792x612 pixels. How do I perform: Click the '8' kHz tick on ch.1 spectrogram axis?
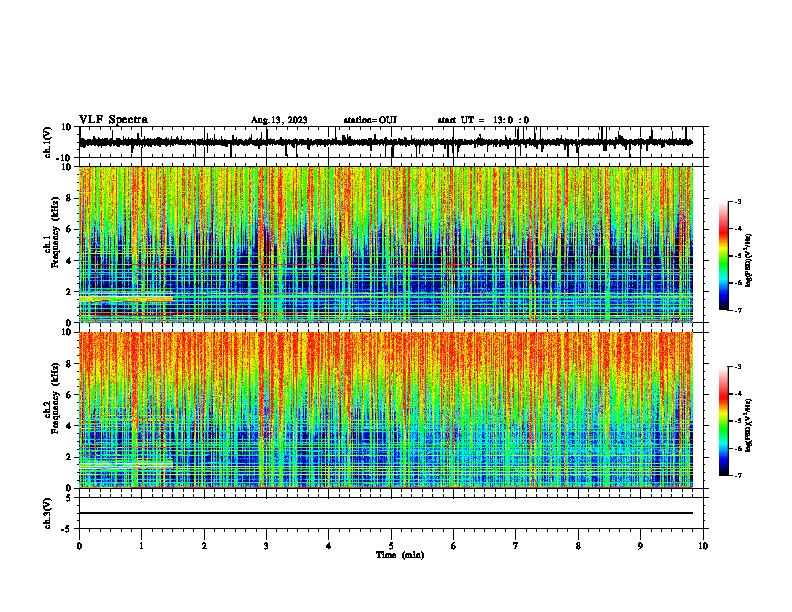click(x=69, y=198)
